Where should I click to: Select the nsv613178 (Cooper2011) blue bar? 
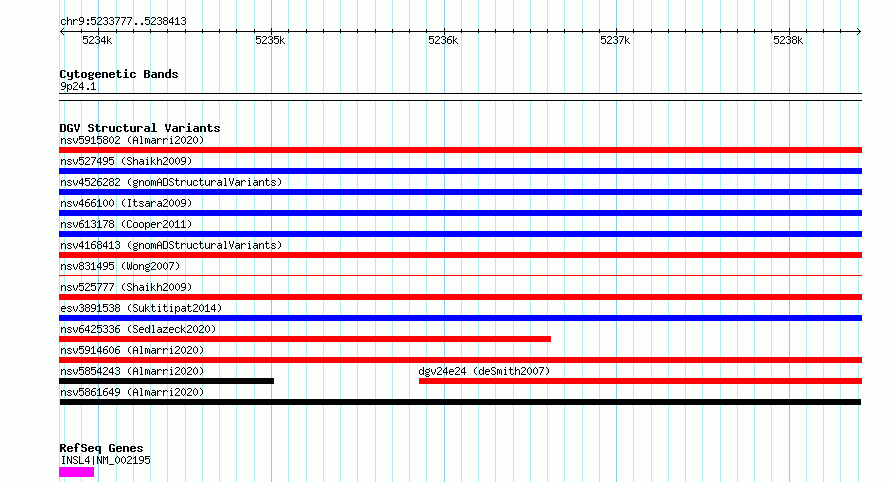click(x=460, y=234)
